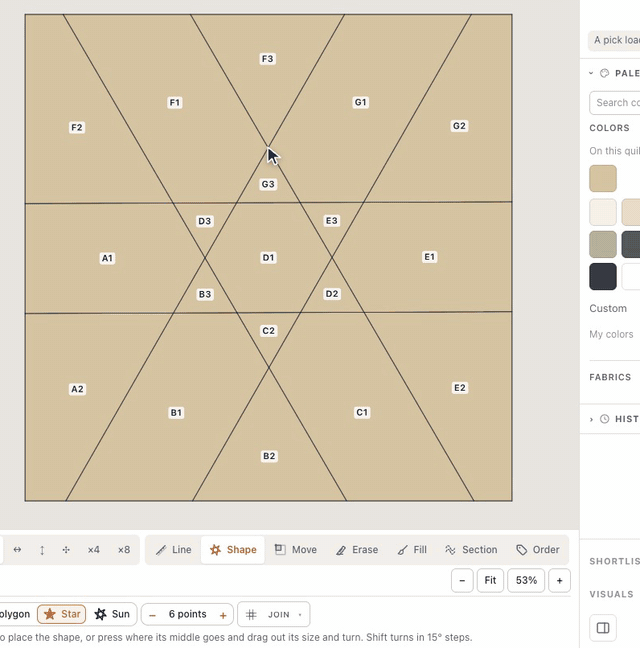Viewport: 640px width, 648px height.
Task: Switch to the Move tool
Action: [x=296, y=550]
